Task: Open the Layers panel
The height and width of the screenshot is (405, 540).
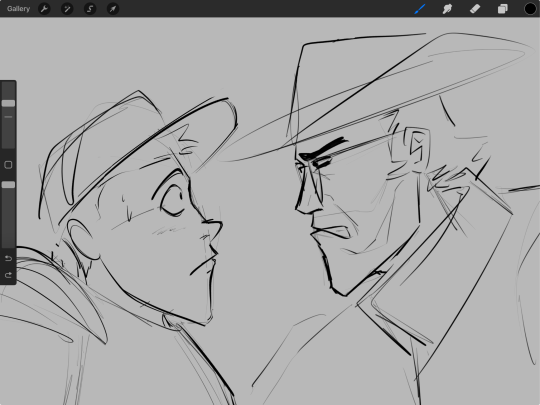Action: [x=502, y=9]
